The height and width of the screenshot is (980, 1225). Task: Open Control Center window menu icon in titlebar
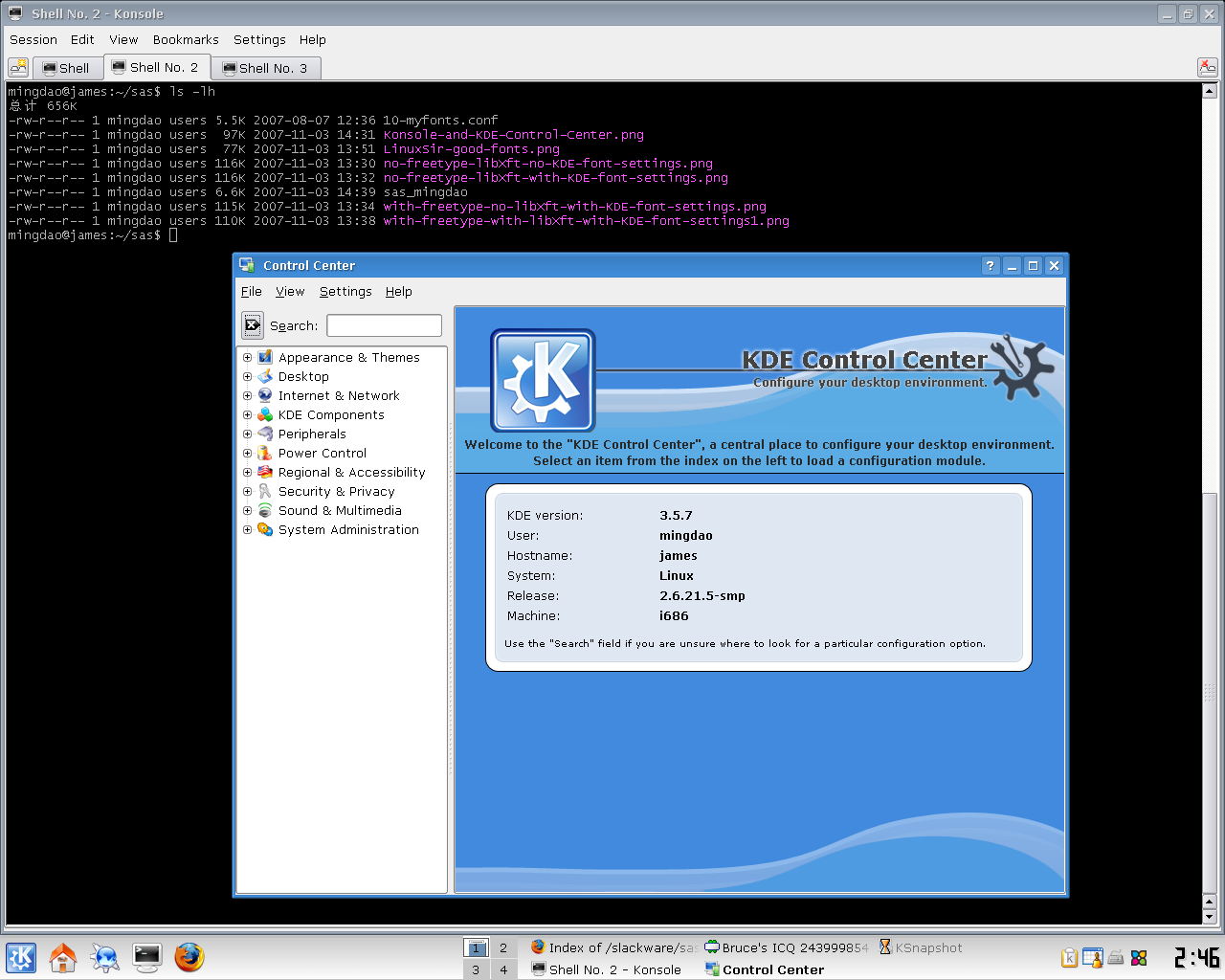[x=247, y=265]
